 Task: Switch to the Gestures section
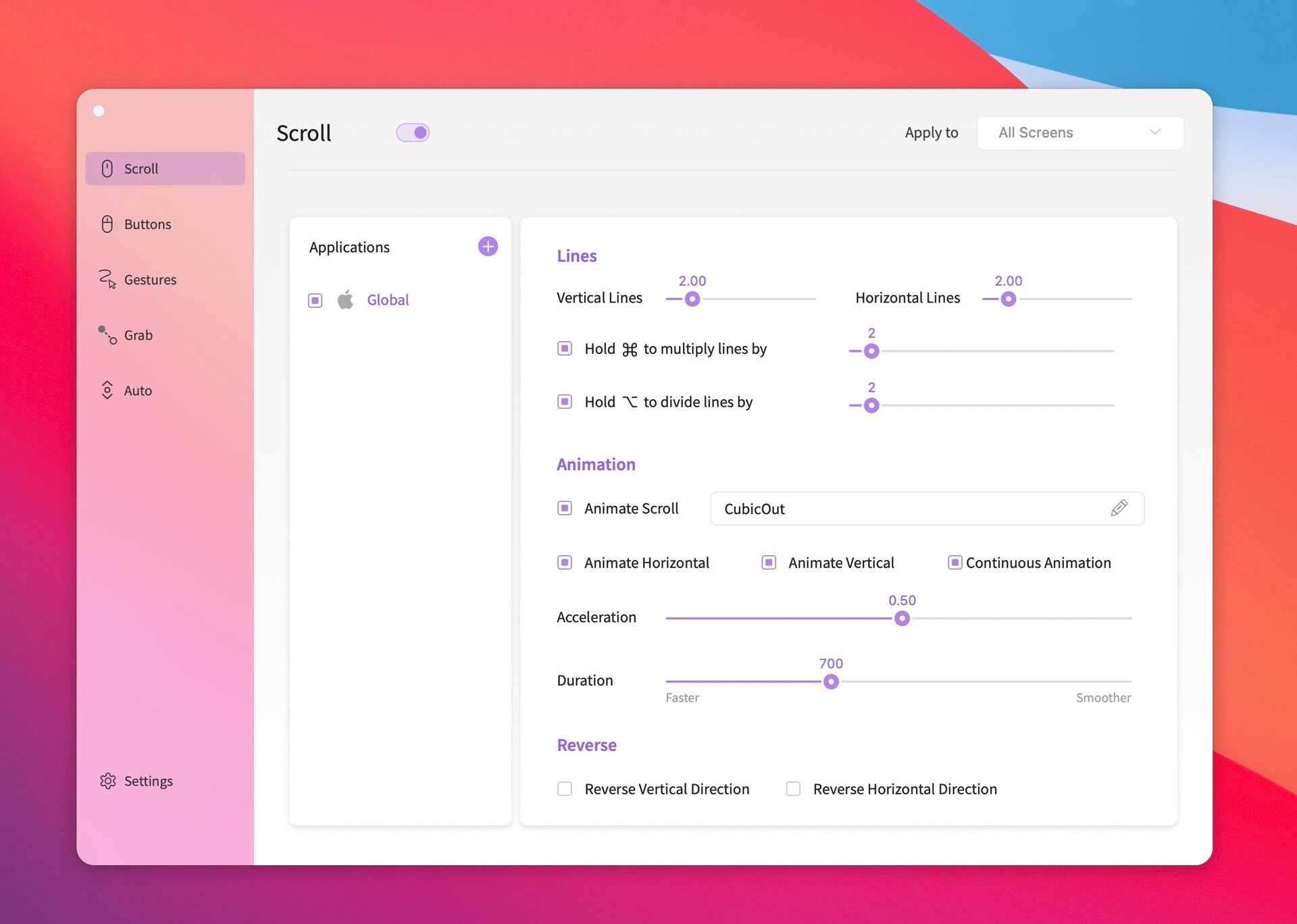click(x=165, y=280)
